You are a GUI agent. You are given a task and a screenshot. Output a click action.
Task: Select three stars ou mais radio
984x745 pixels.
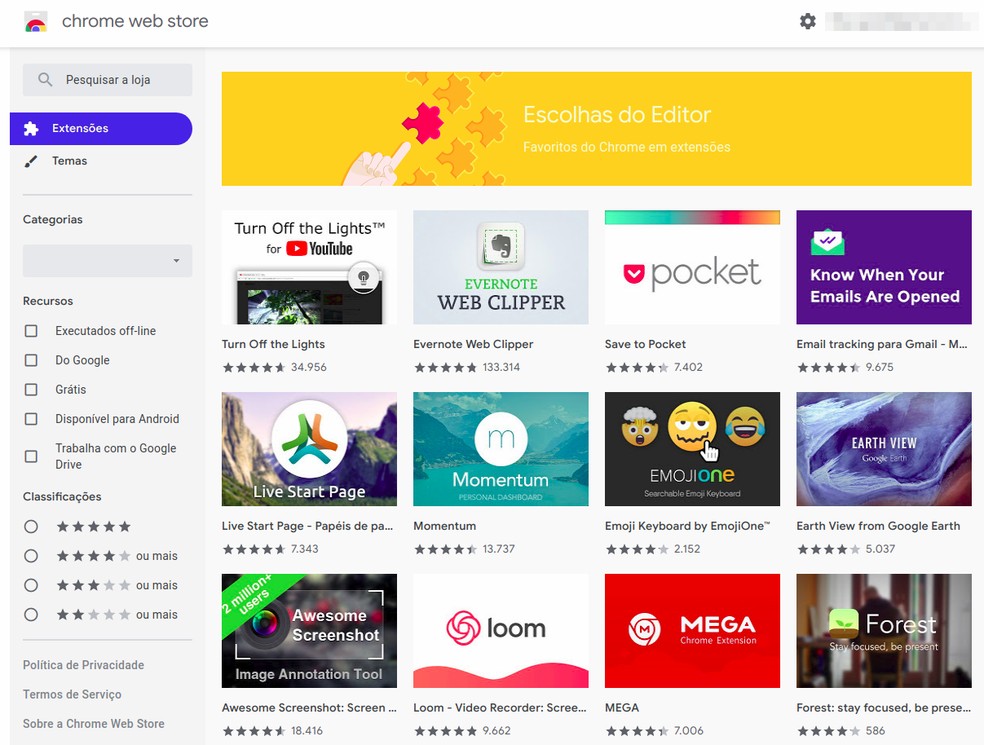[31, 586]
